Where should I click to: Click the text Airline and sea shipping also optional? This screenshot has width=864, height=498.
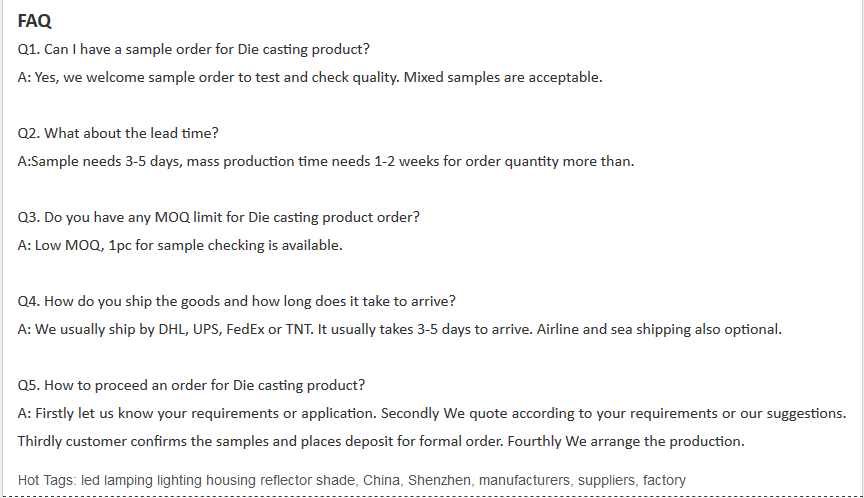click(x=659, y=329)
